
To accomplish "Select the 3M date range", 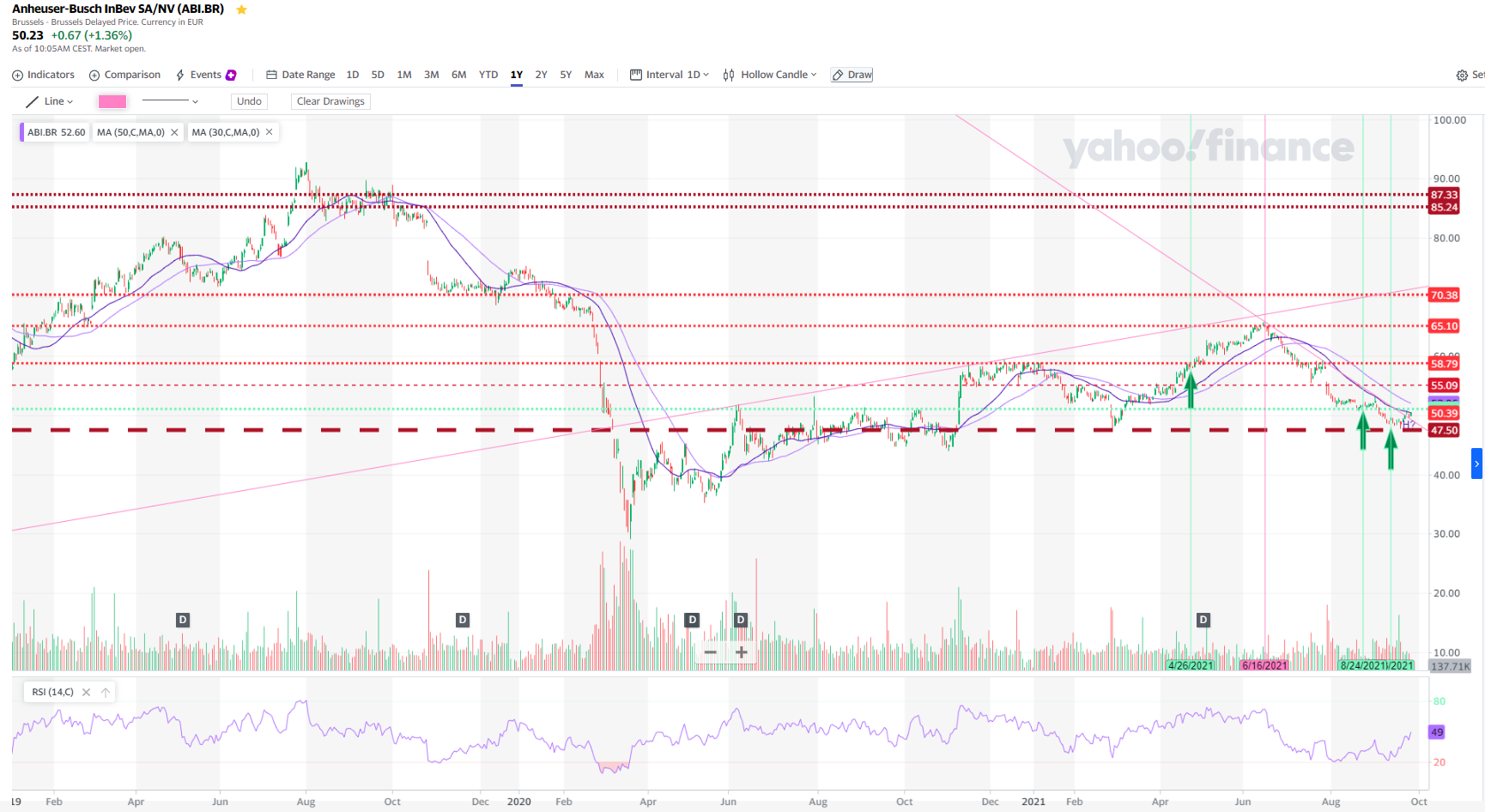I will (x=432, y=75).
